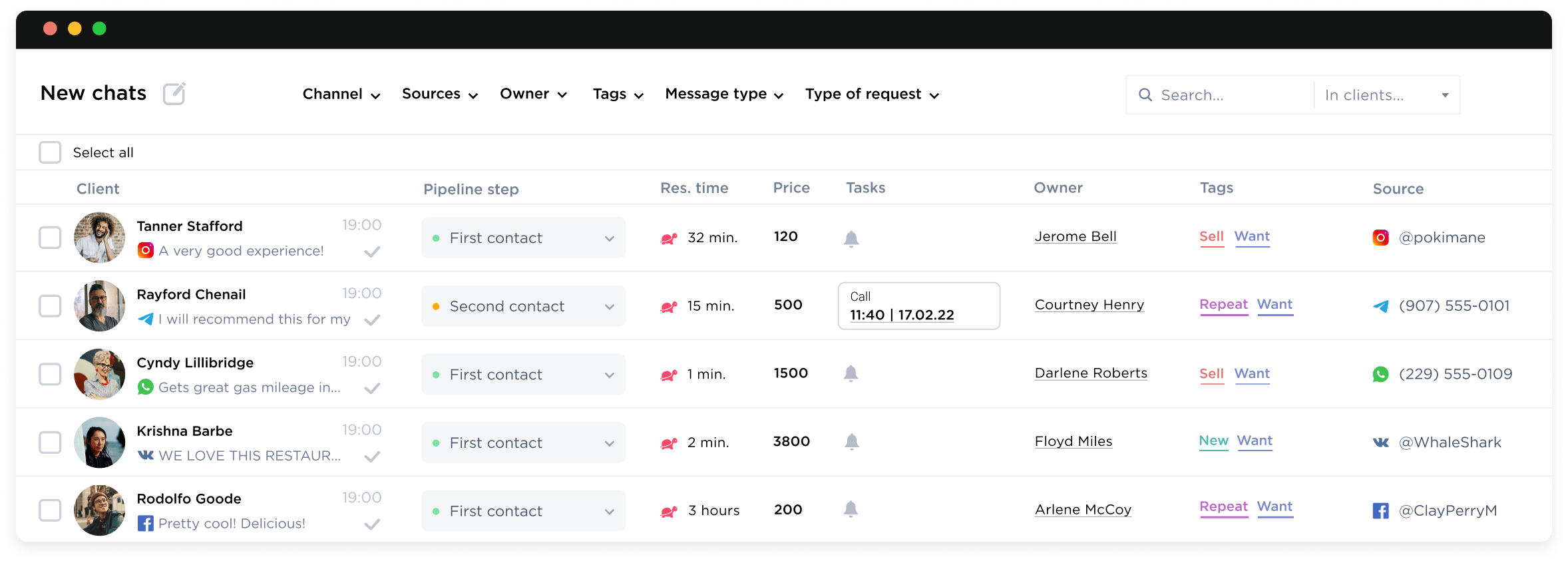Open Krishna Barbe's avatar photo

click(x=99, y=443)
